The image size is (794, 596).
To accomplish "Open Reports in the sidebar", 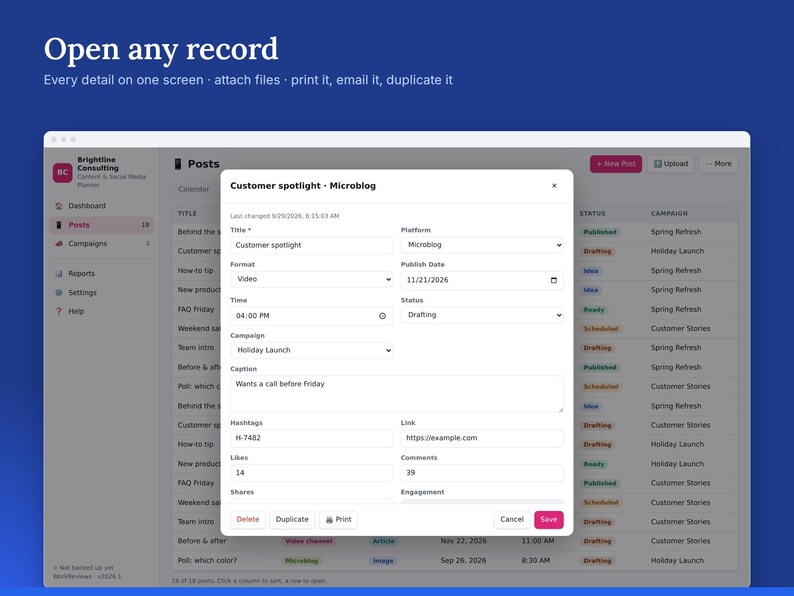I will coord(102,273).
